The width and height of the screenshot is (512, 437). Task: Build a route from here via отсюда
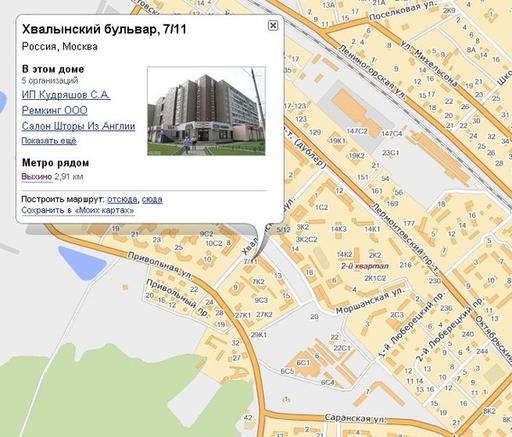pyautogui.click(x=122, y=199)
